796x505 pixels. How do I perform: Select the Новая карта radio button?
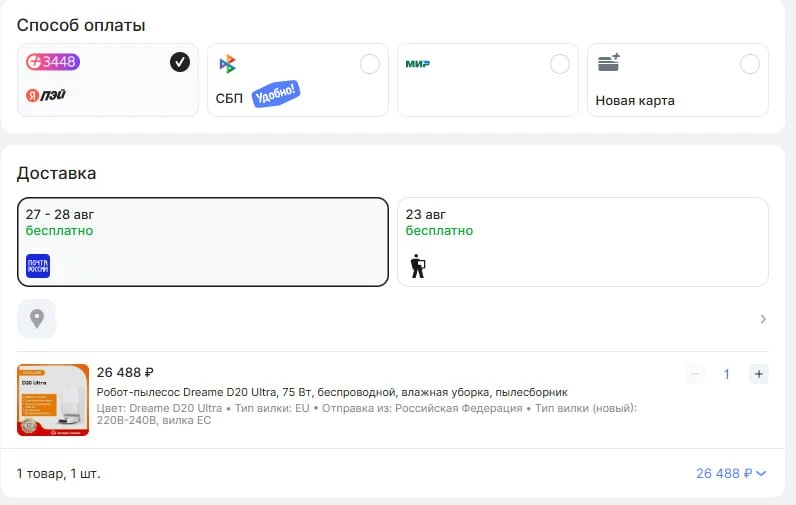pos(750,64)
